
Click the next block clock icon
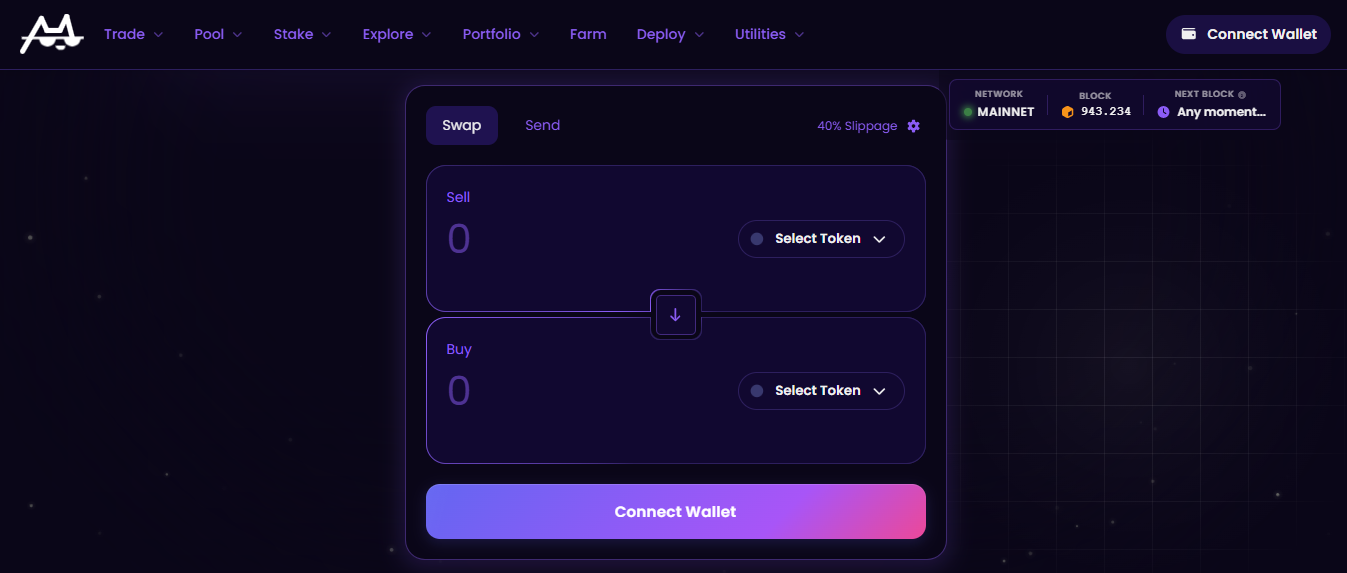click(x=1163, y=112)
